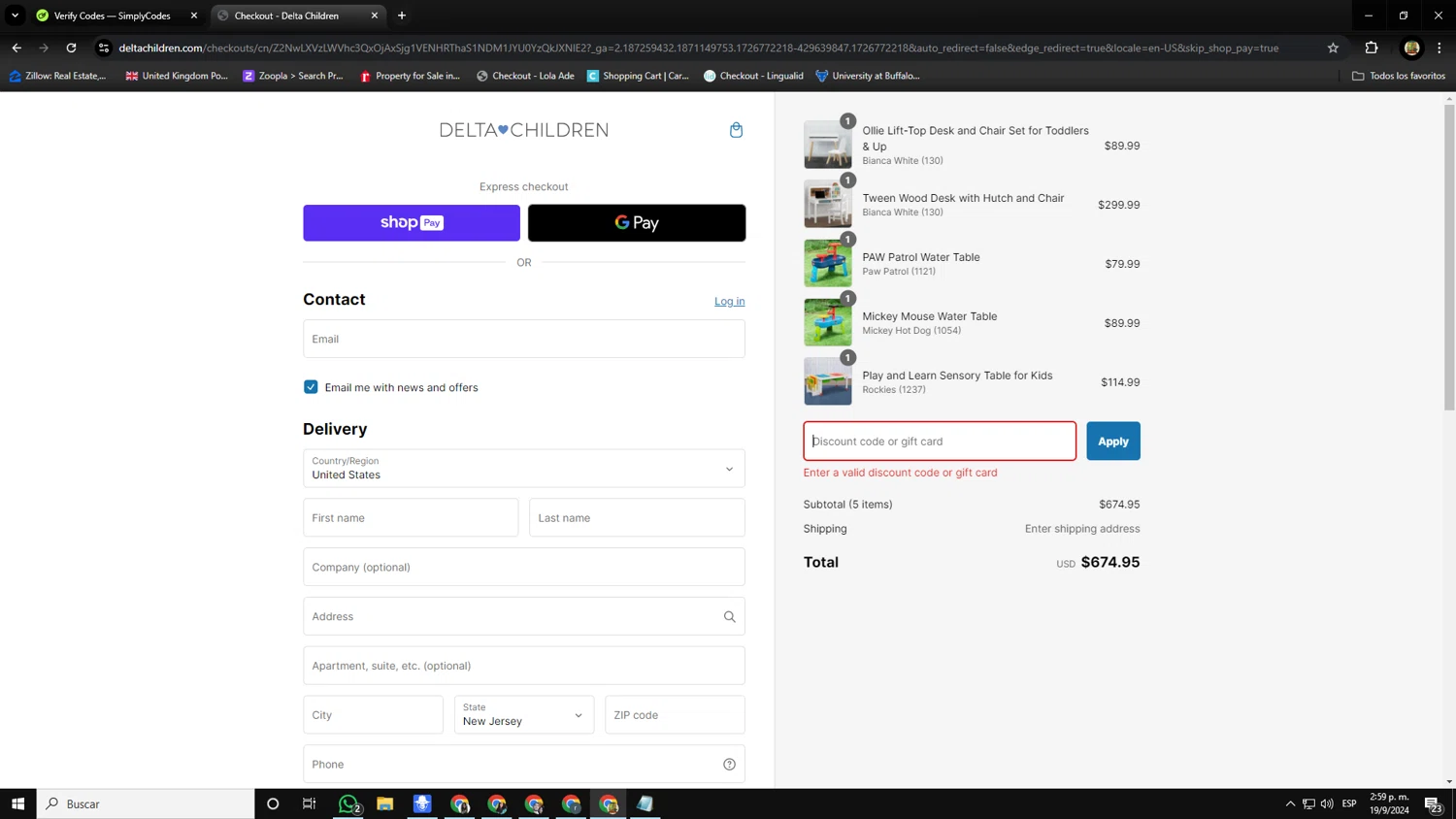Image resolution: width=1456 pixels, height=819 pixels.
Task: Bookmark page with the star icon
Action: (1333, 48)
